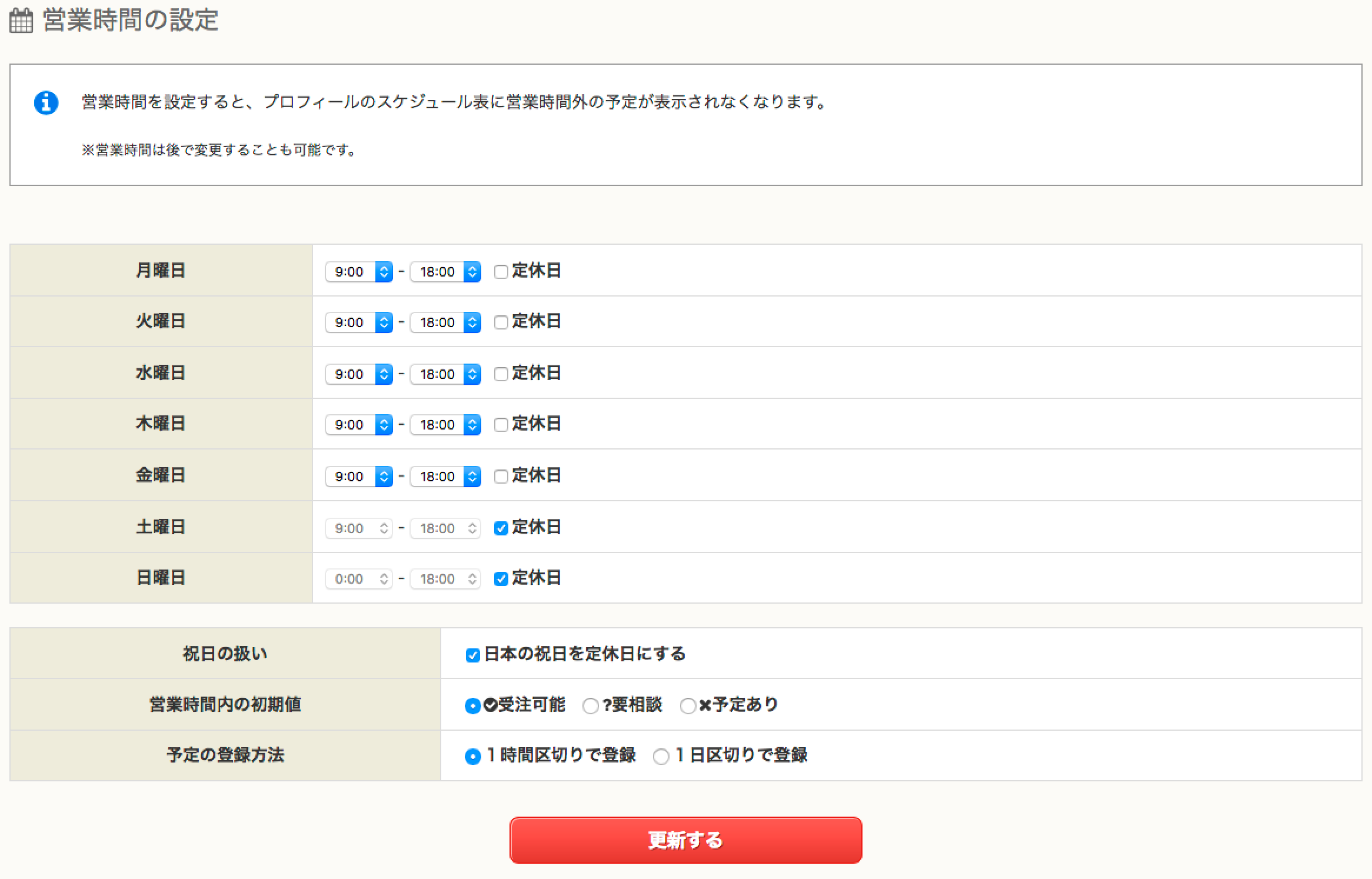
Task: Uncheck Sunday 定休日 checkbox
Action: [x=501, y=579]
